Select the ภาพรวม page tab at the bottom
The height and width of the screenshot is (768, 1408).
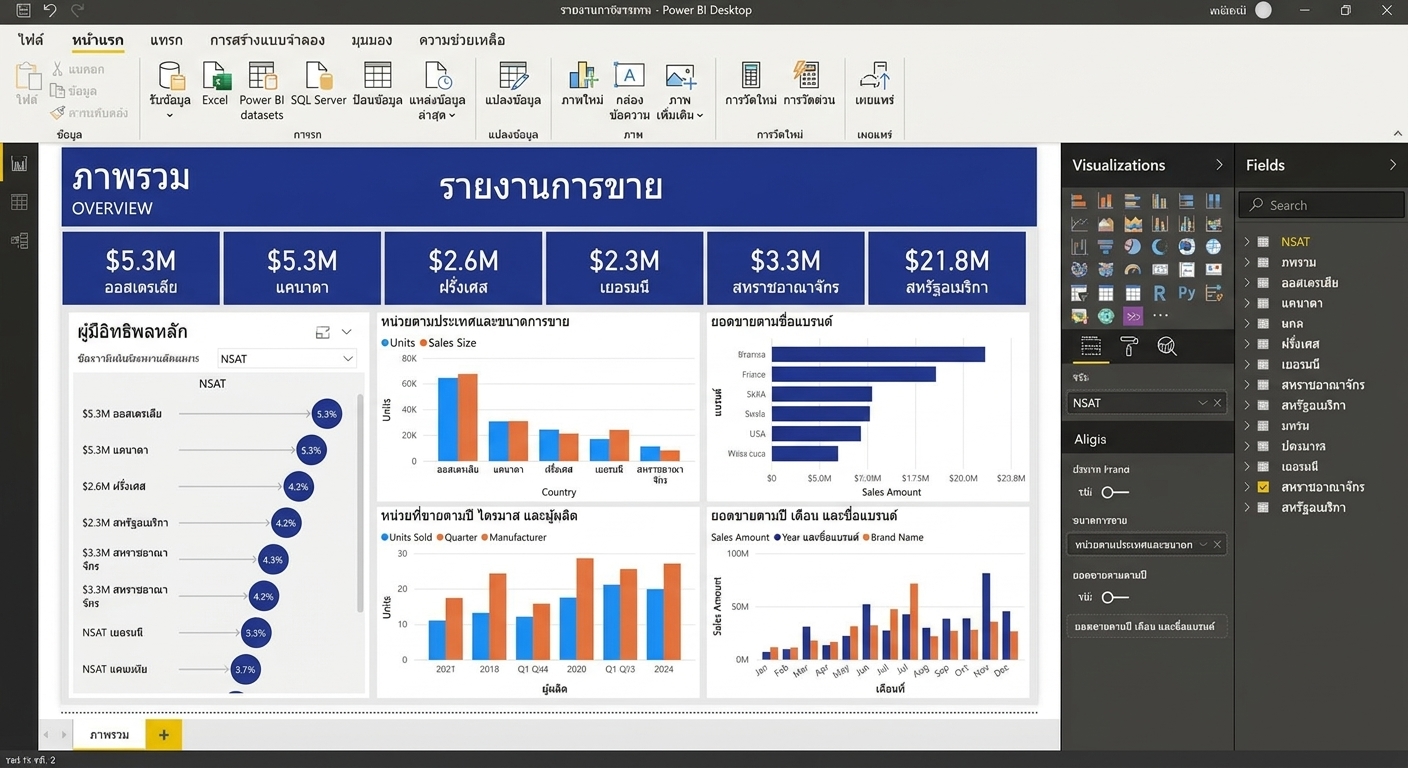click(x=109, y=735)
